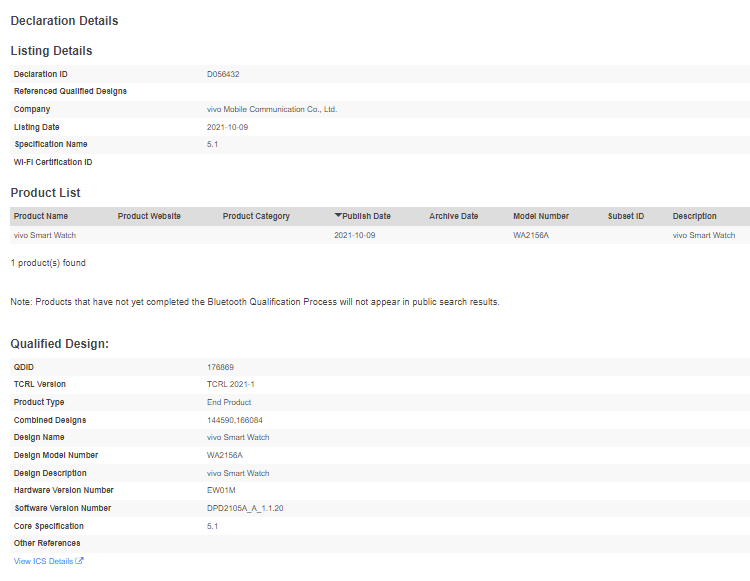Viewport: 750px width, 581px height.
Task: Select Specification Name value 5.1
Action: click(x=212, y=144)
